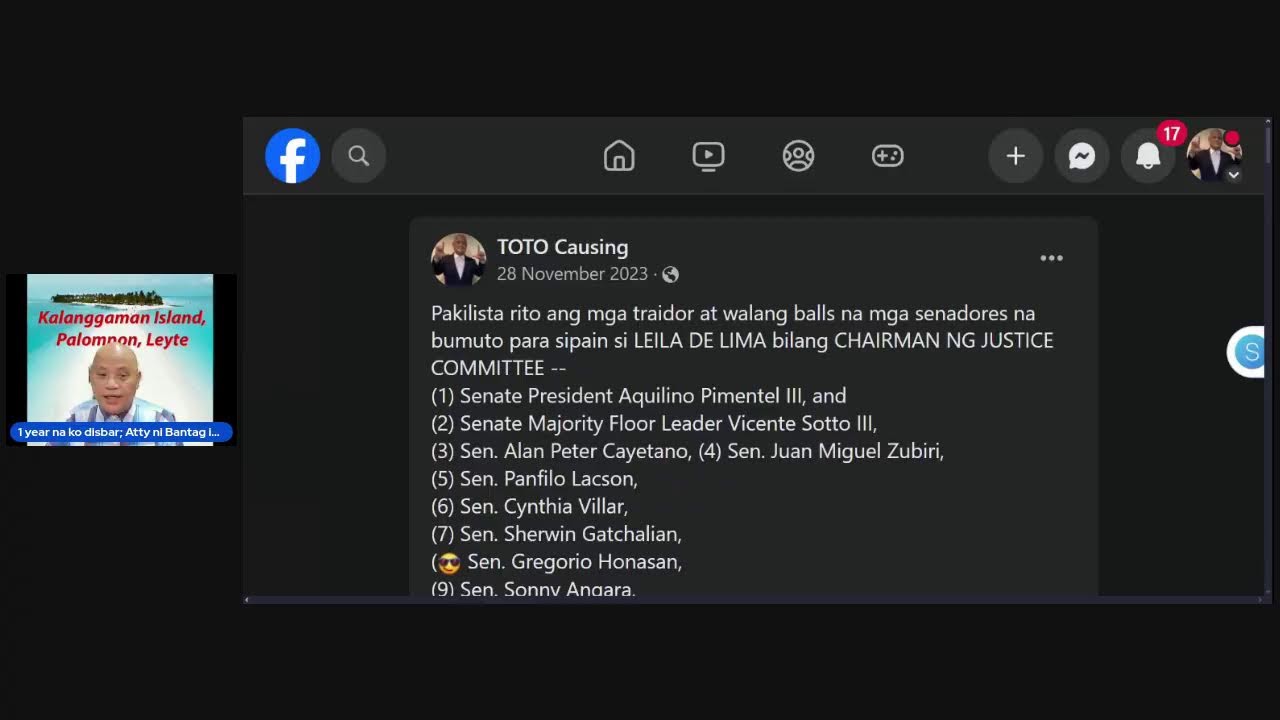Screen dimensions: 1280x720
Task: Click the globe public audience icon
Action: [670, 274]
